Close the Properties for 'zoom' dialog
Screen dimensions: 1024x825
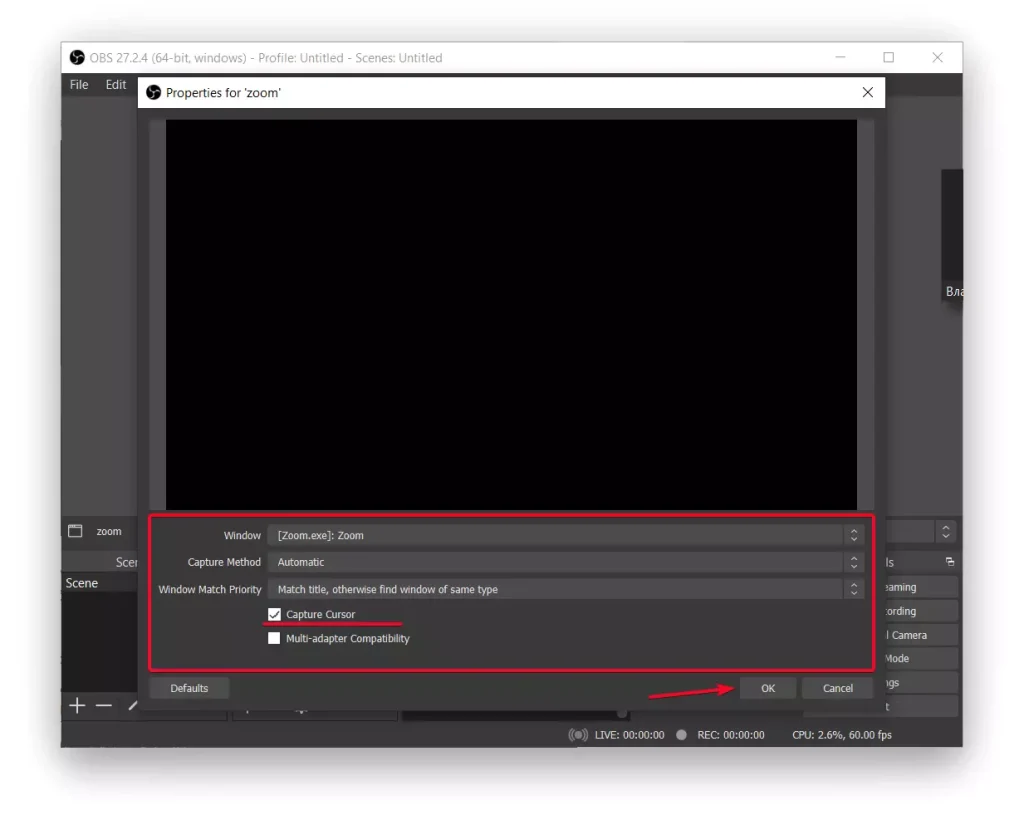pyautogui.click(x=867, y=92)
